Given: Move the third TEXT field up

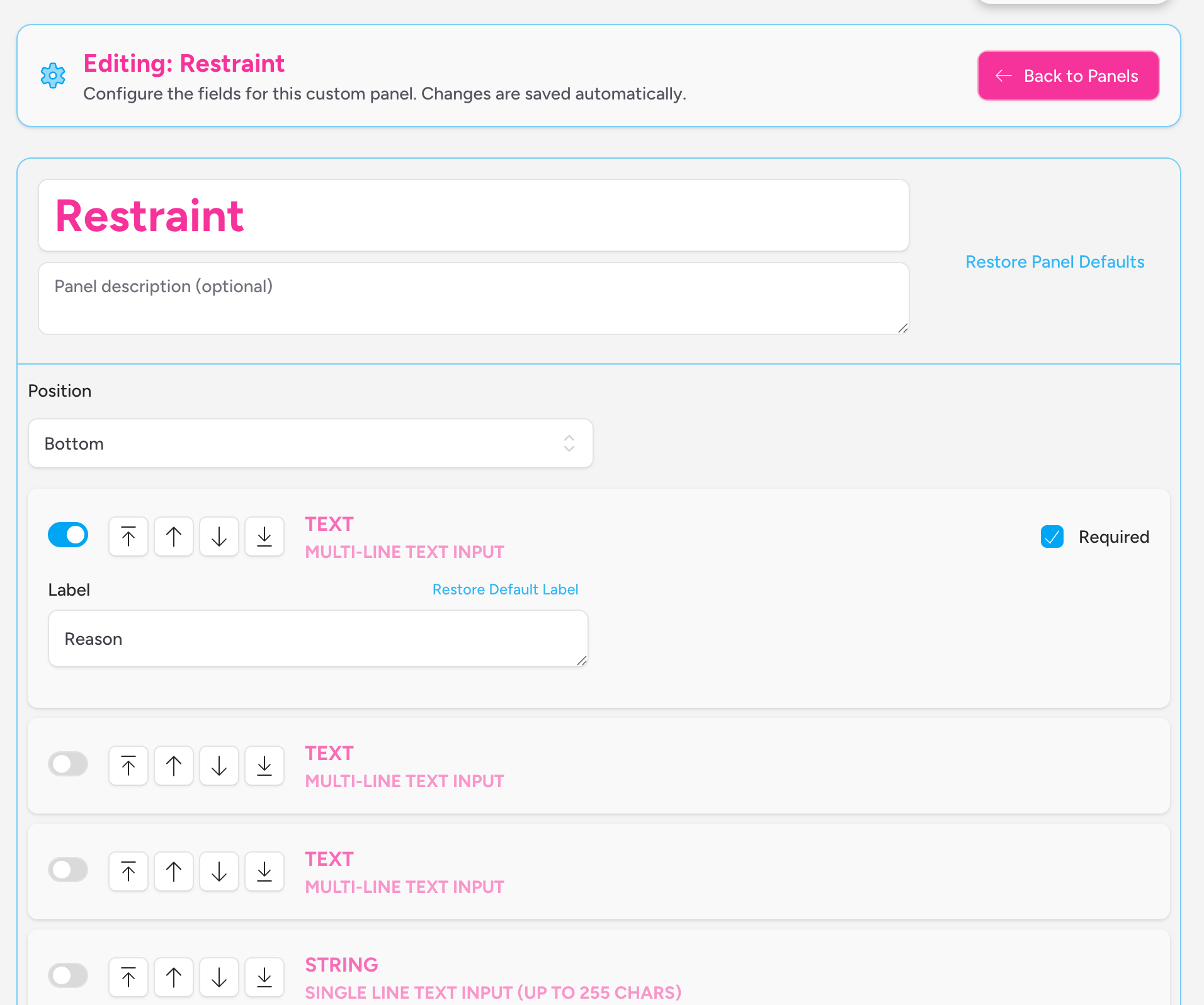Looking at the screenshot, I should tap(173, 871).
